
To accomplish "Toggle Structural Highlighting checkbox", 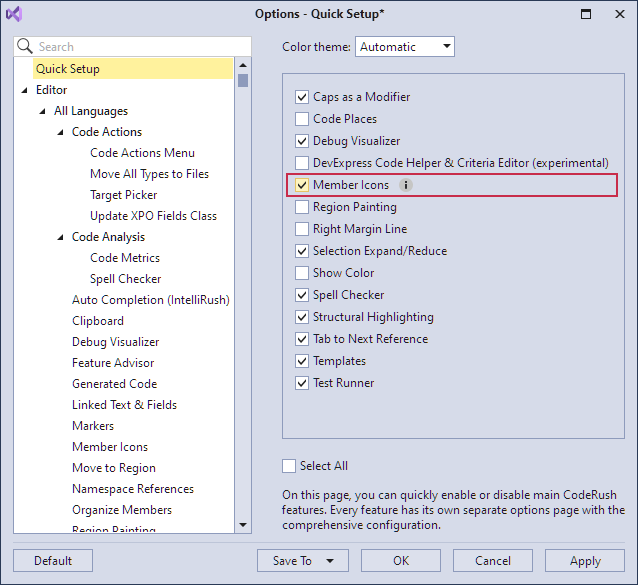I will 302,317.
